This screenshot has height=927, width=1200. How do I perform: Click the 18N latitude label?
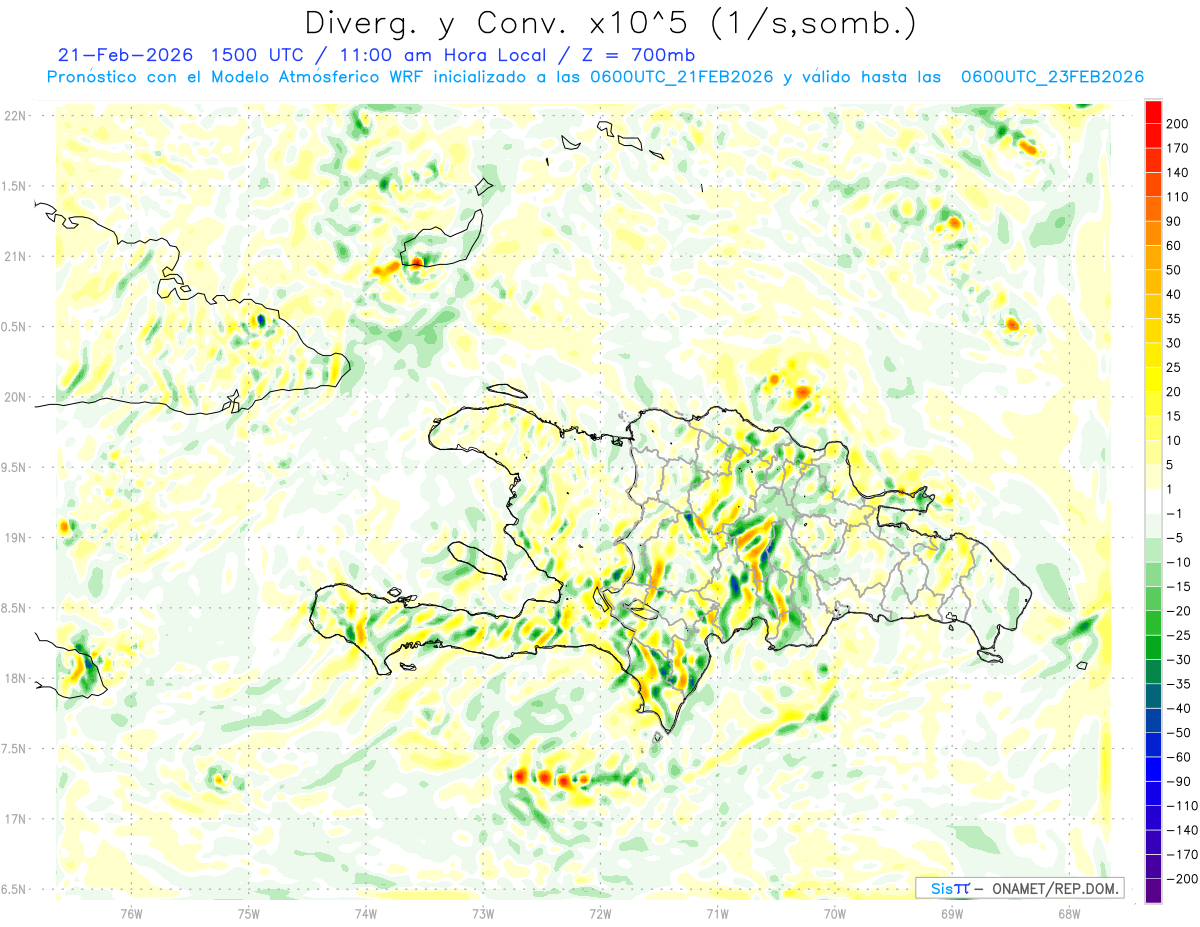pyautogui.click(x=15, y=678)
